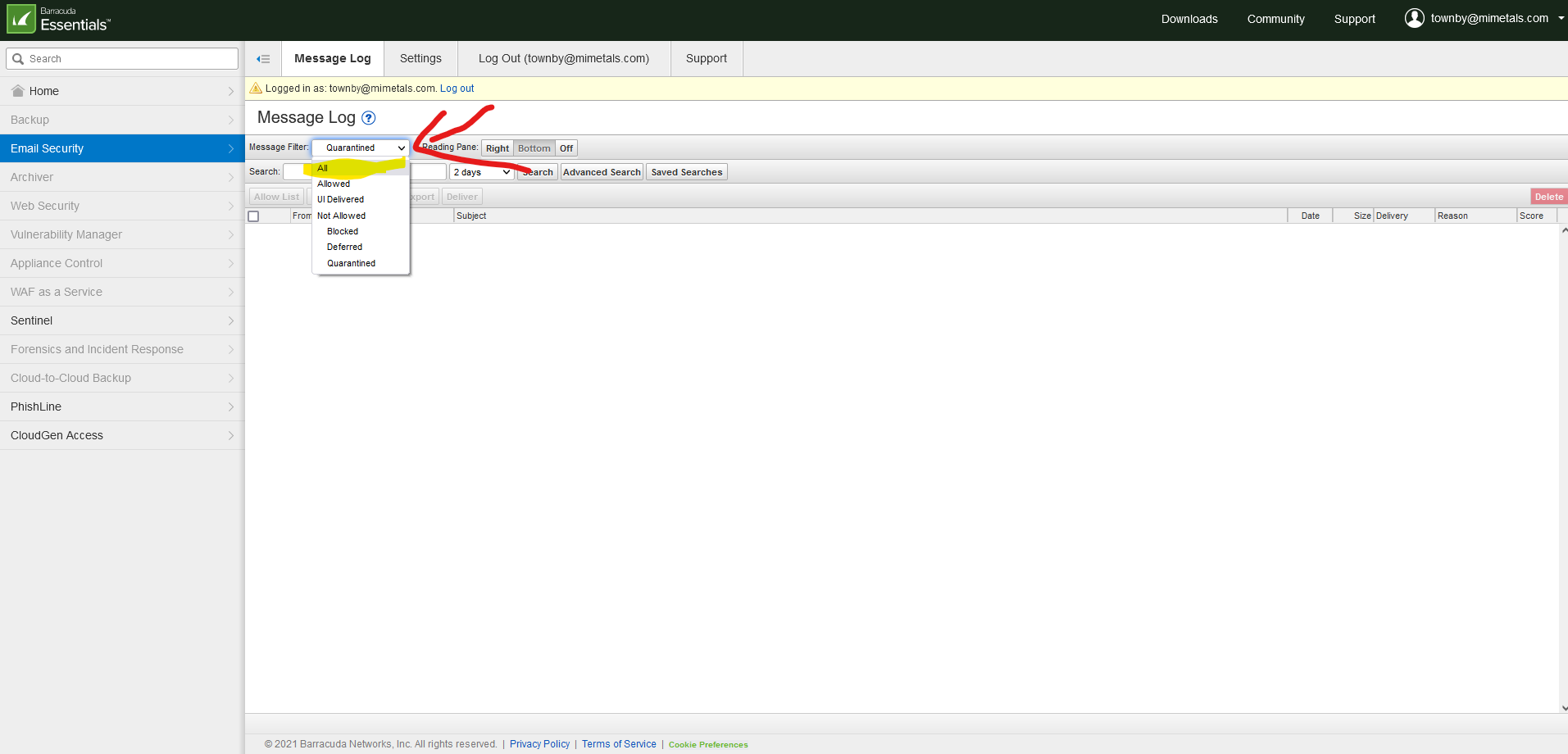This screenshot has height=754, width=1568.
Task: Expand the account menu caret
Action: coord(1561,18)
